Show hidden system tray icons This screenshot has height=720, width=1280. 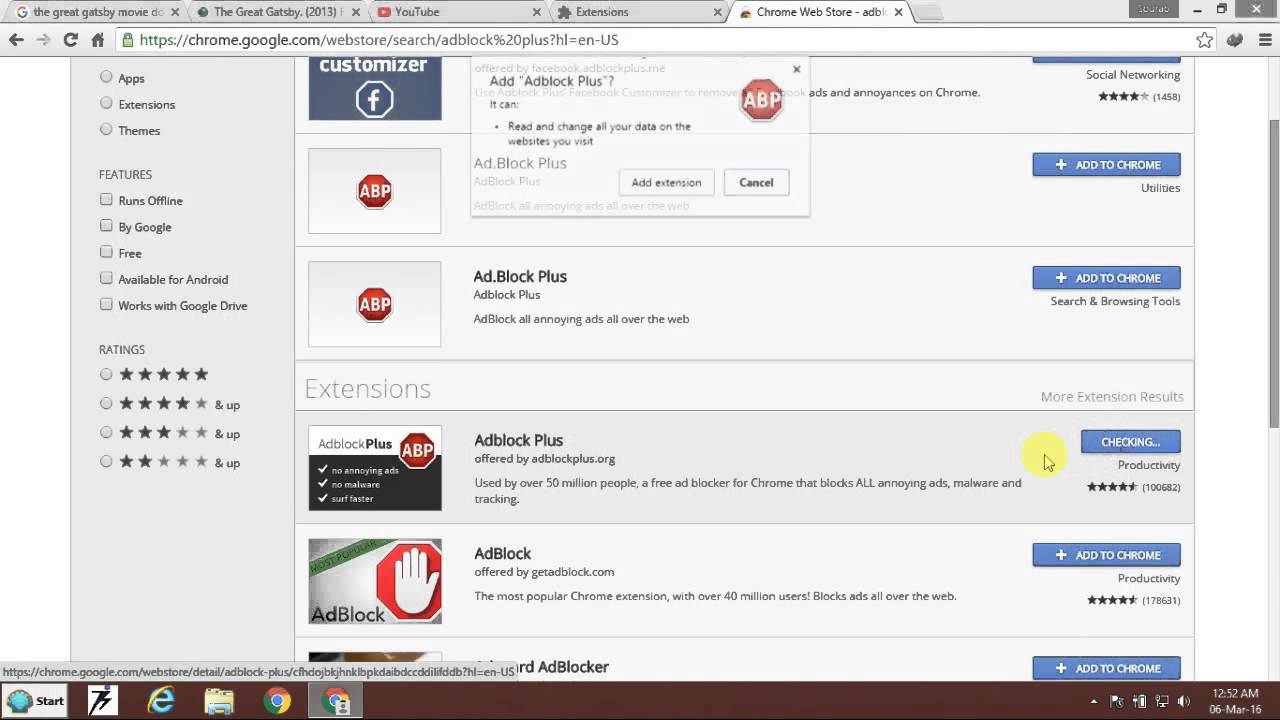(1093, 701)
